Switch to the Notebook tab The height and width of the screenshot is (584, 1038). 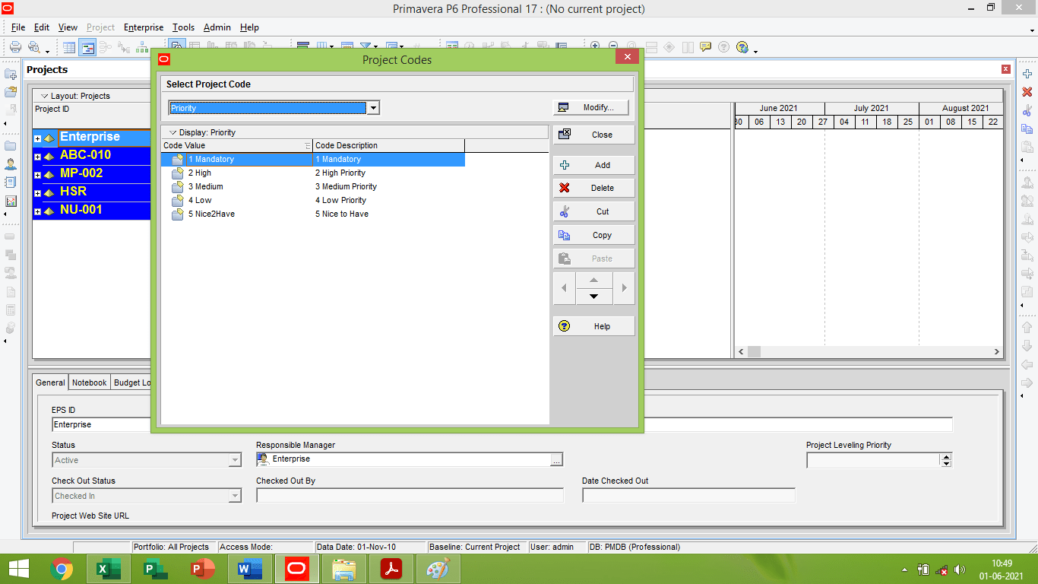[x=89, y=382]
